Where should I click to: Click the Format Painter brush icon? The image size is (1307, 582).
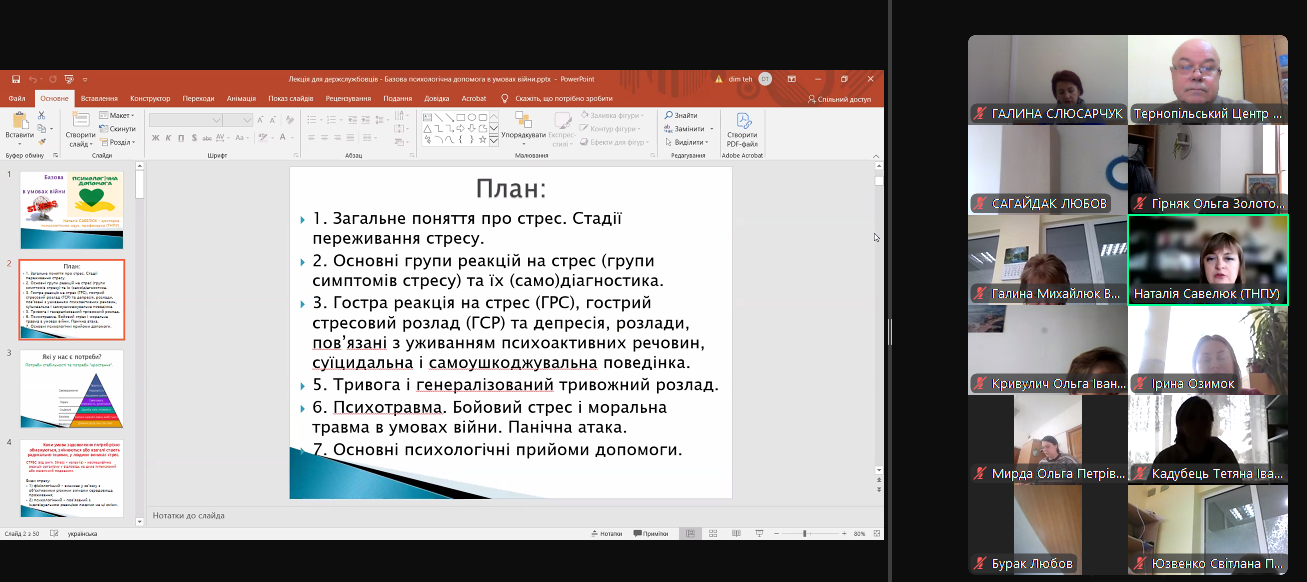pos(42,142)
